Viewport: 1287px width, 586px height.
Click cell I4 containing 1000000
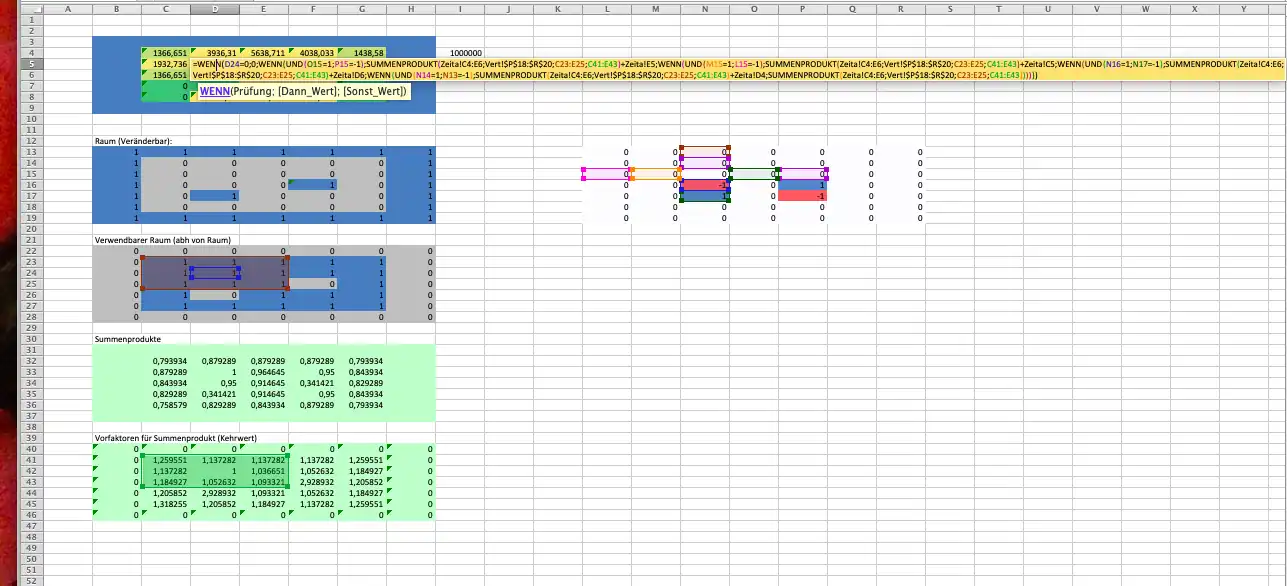point(465,53)
